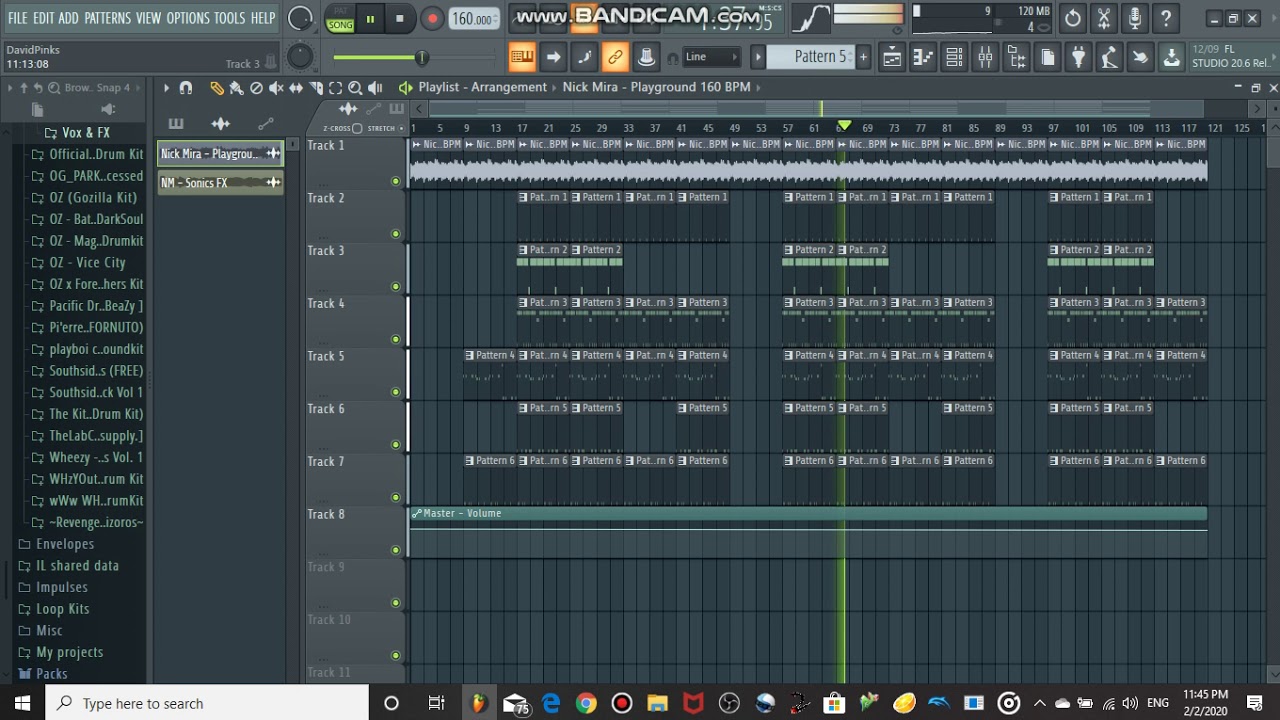This screenshot has height=720, width=1280.
Task: Toggle the Playlist magnet snap icon
Action: pyautogui.click(x=185, y=88)
